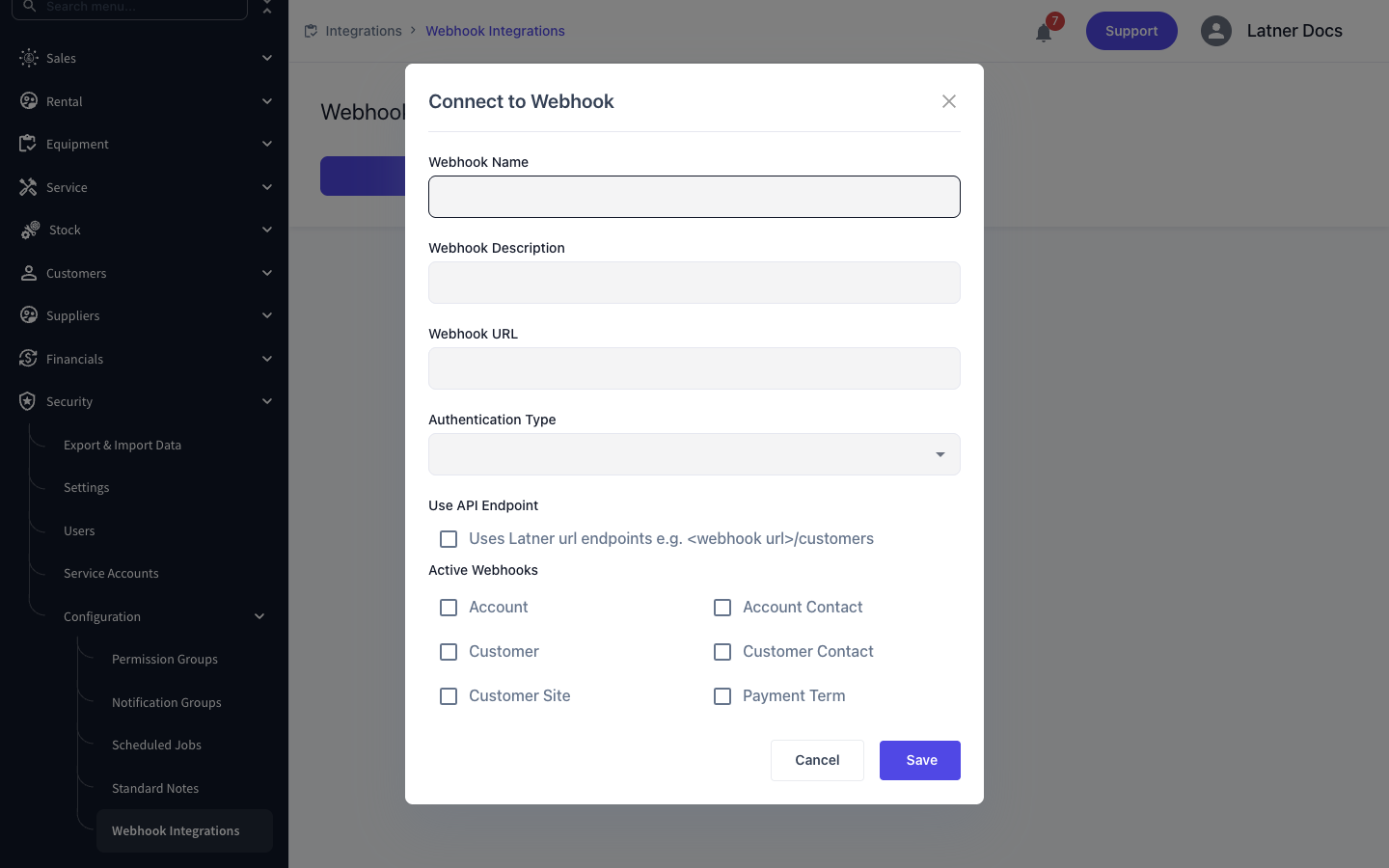Follow the Integrations breadcrumb link

point(364,31)
